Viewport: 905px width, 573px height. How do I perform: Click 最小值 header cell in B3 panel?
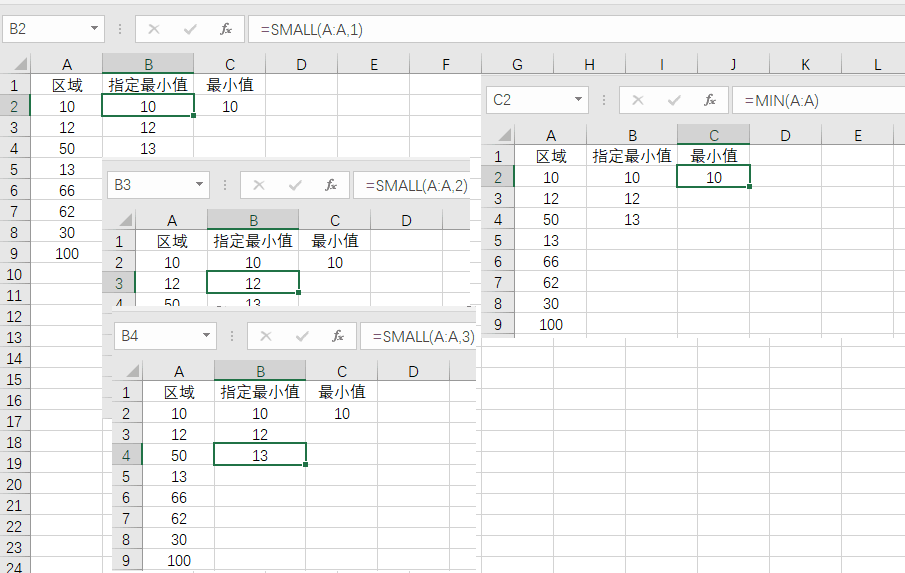tap(335, 241)
